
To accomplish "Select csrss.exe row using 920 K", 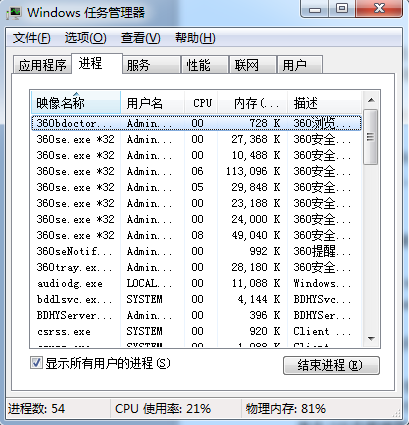I will tap(196, 331).
